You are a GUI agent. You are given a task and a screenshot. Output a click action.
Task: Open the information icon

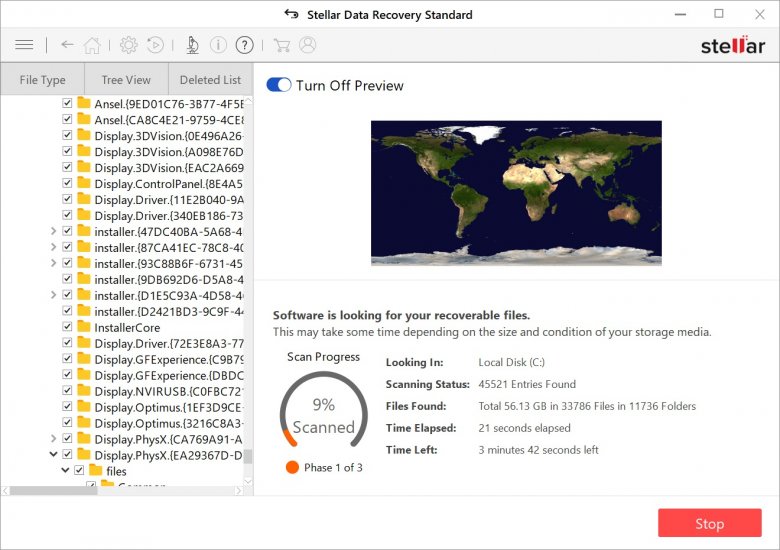(218, 45)
